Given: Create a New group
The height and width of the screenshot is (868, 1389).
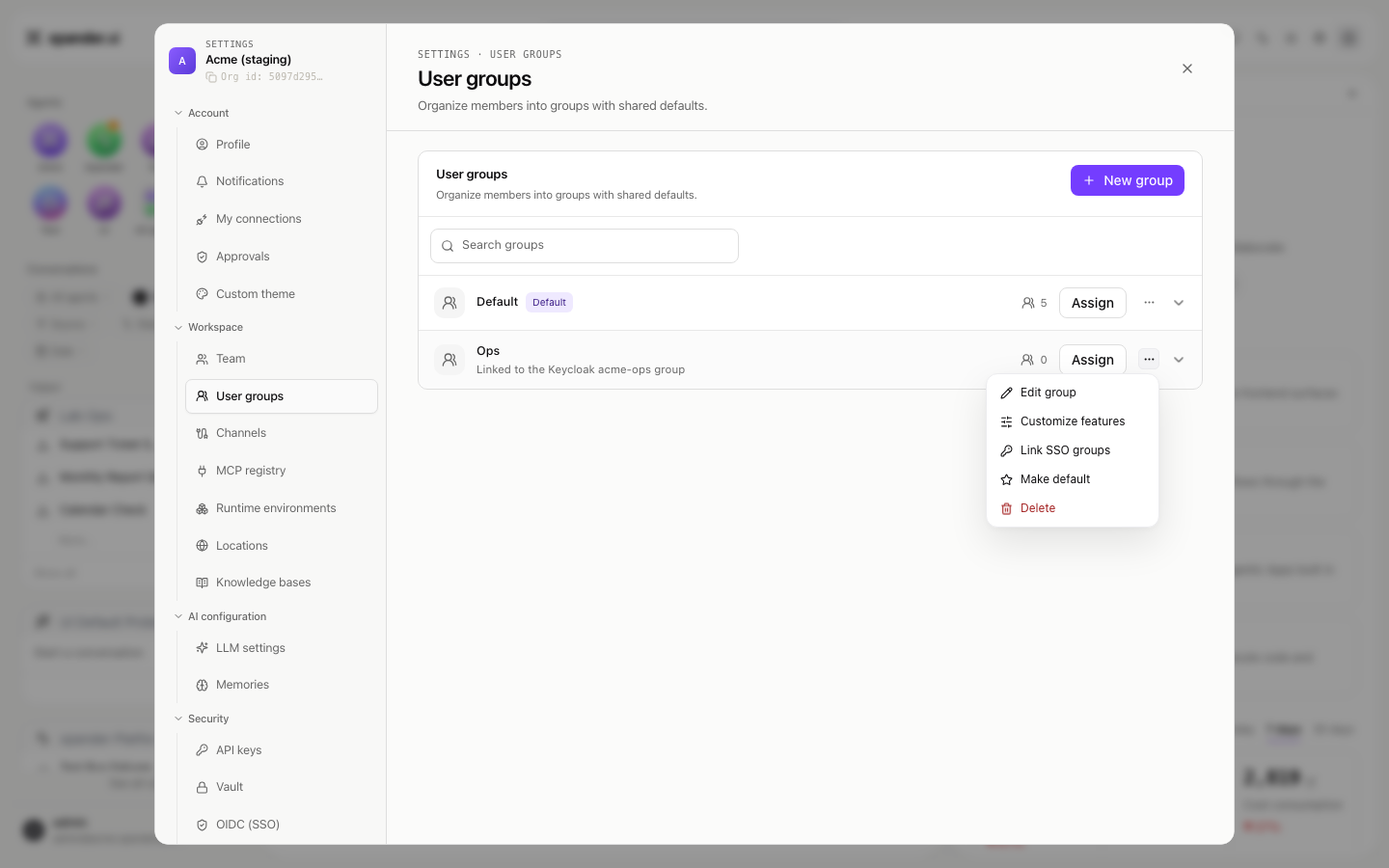Looking at the screenshot, I should point(1128,180).
